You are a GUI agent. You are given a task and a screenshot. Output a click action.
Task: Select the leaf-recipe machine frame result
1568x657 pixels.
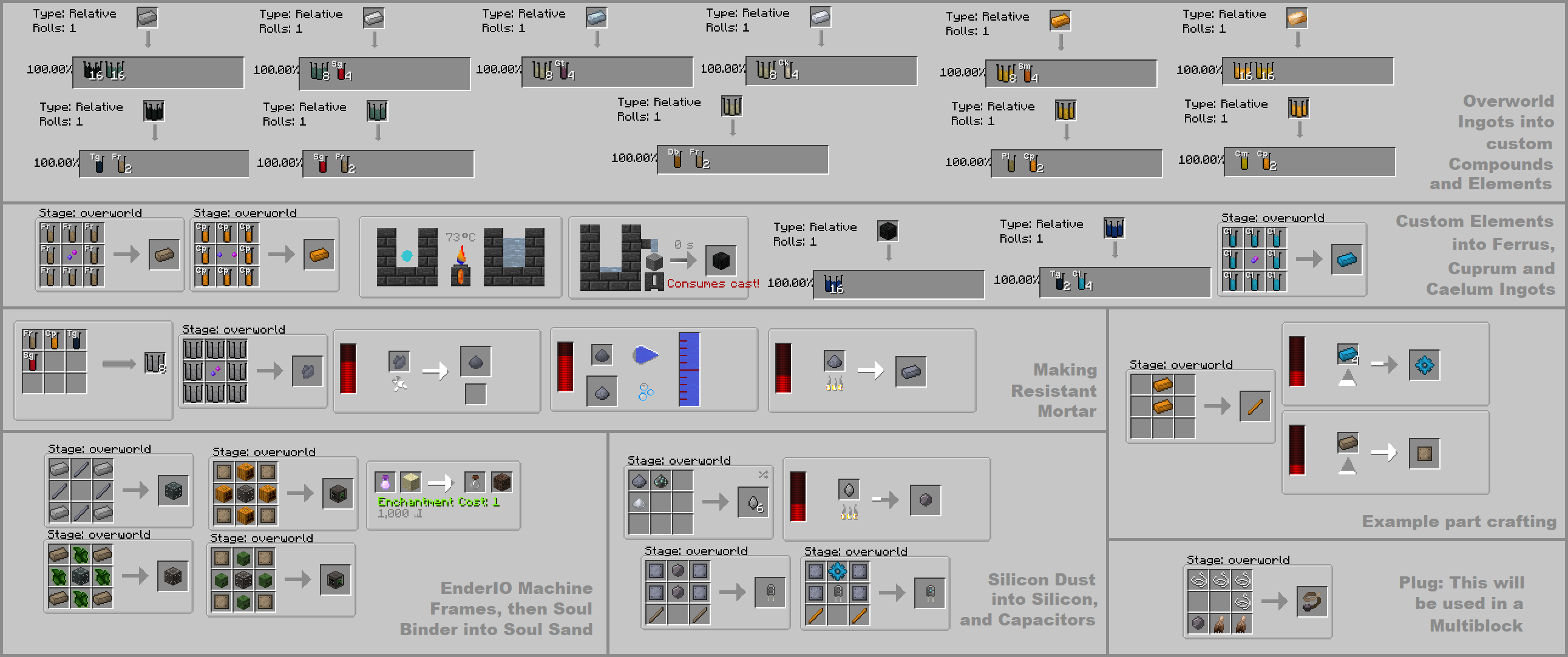[x=173, y=576]
